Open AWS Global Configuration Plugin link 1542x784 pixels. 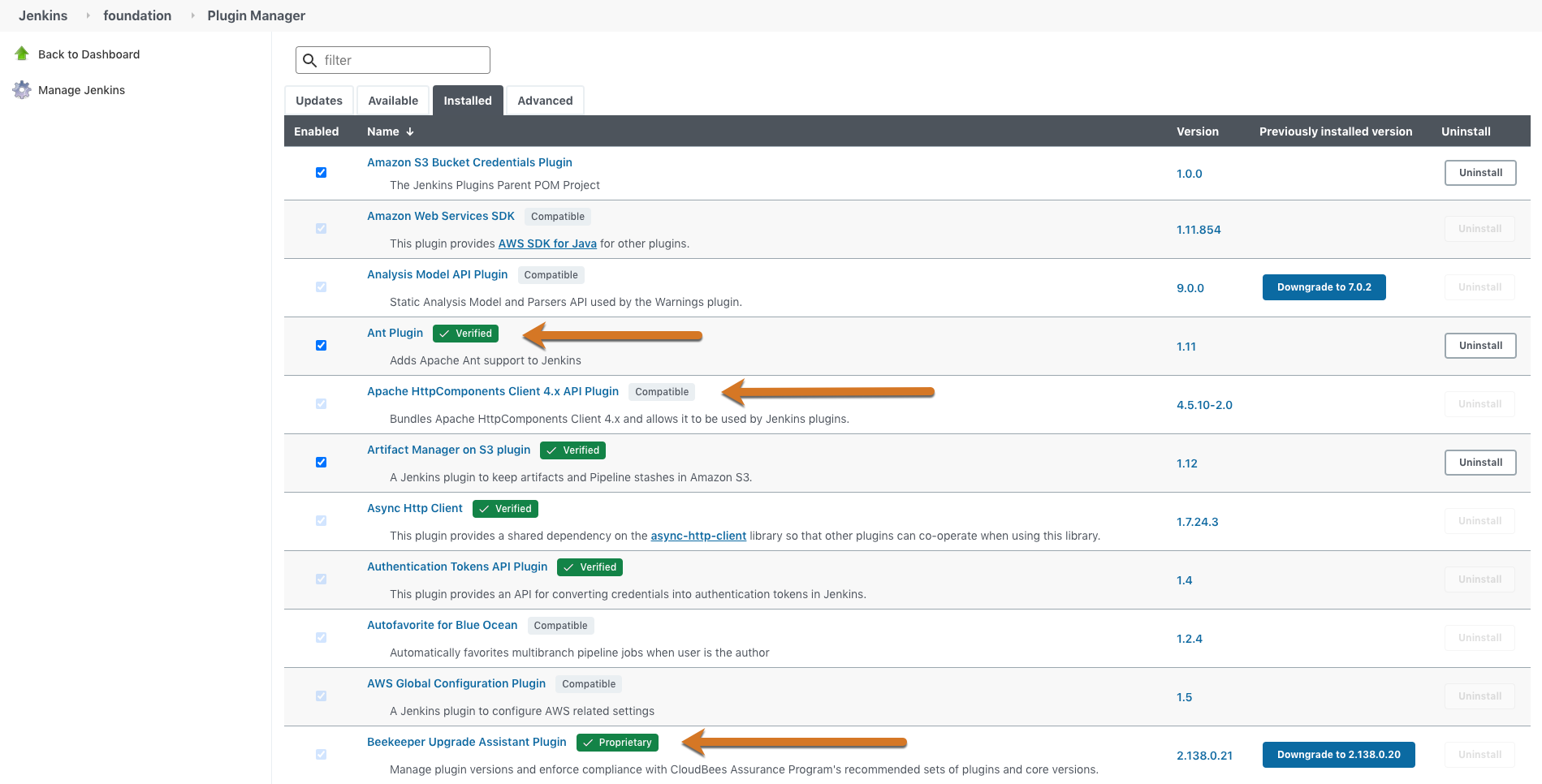click(x=456, y=683)
